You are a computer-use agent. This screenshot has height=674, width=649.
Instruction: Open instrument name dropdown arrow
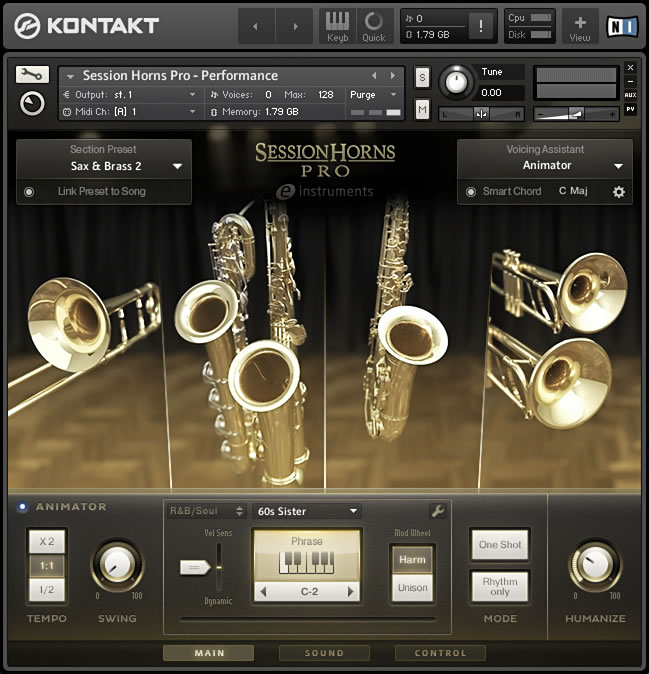tap(70, 77)
